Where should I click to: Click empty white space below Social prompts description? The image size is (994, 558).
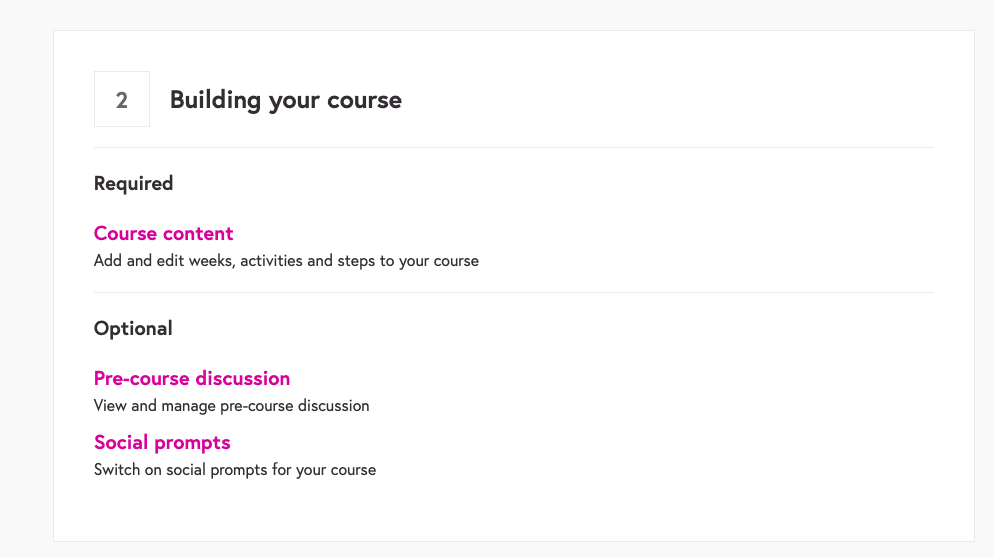[x=500, y=510]
